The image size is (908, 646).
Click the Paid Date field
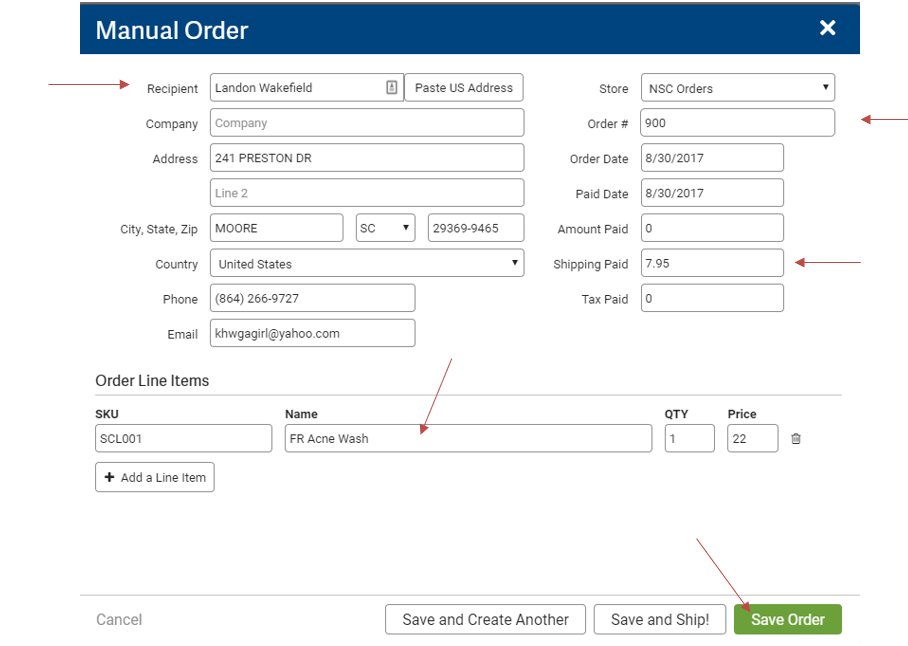tap(712, 193)
